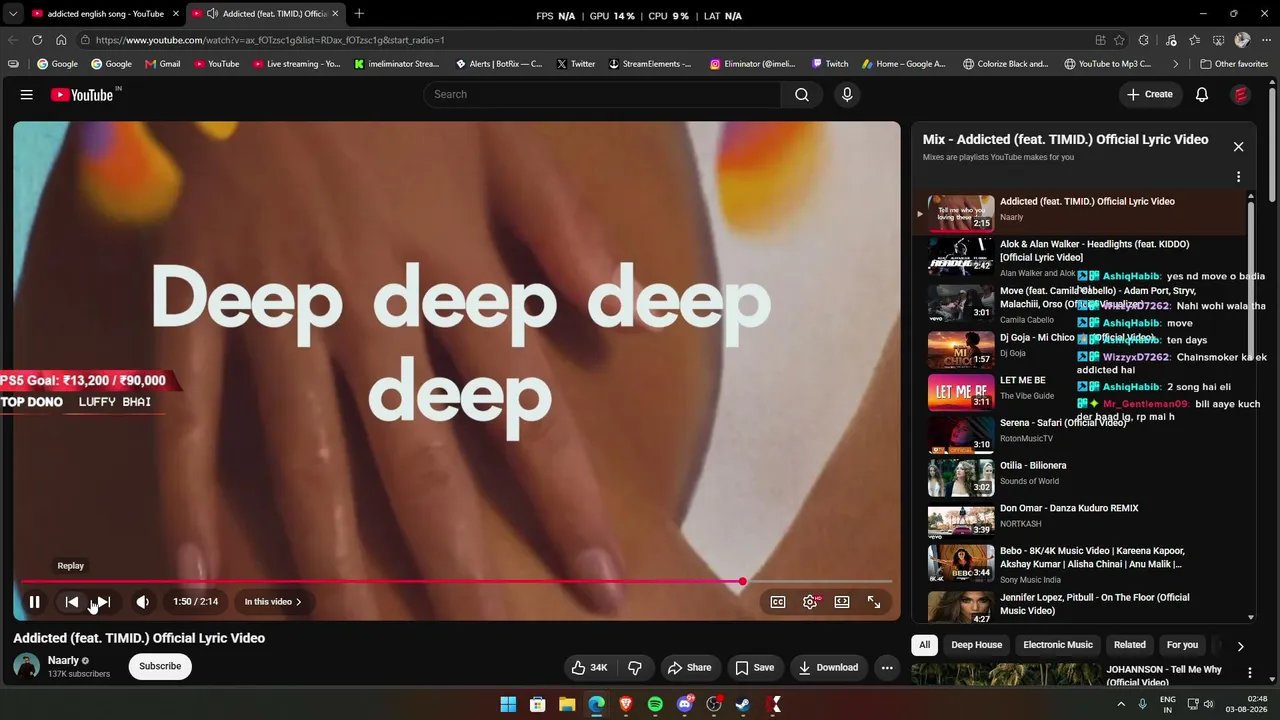The width and height of the screenshot is (1280, 720).
Task: Subscribe to the Naarly channel
Action: point(160,667)
